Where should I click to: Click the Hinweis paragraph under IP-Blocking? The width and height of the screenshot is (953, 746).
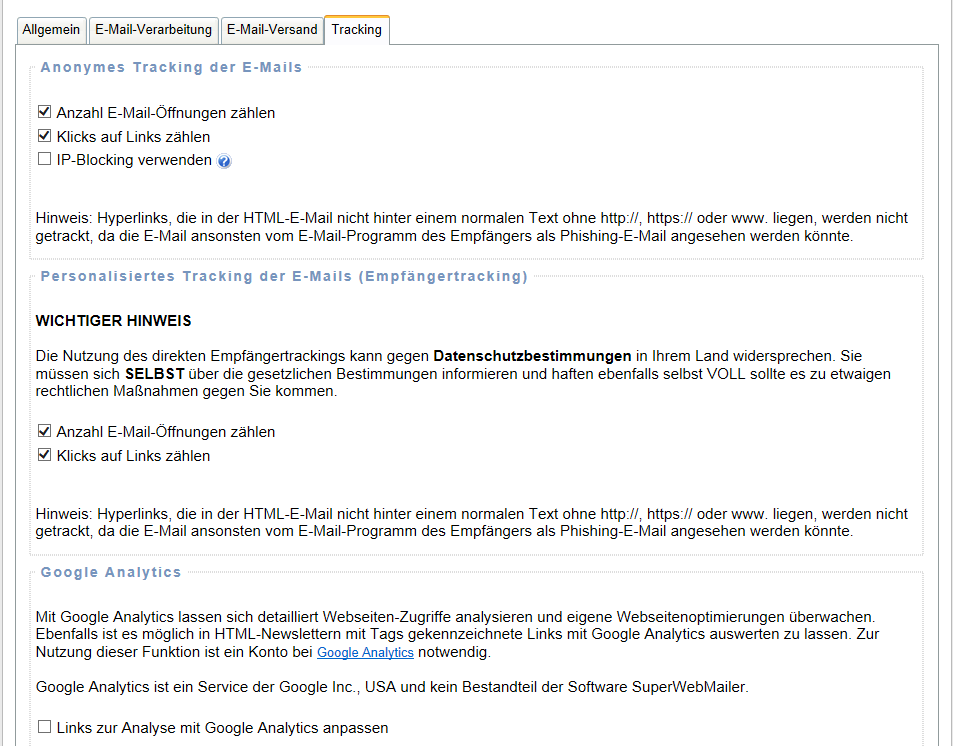click(471, 227)
